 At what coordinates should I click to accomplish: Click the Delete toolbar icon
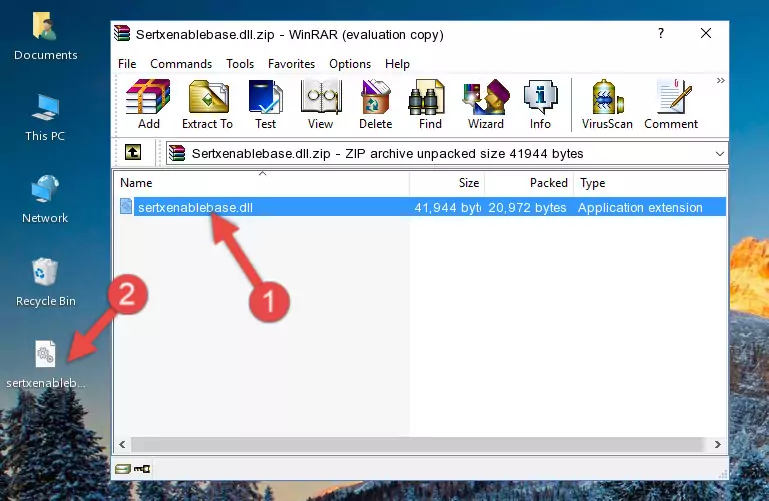(375, 104)
